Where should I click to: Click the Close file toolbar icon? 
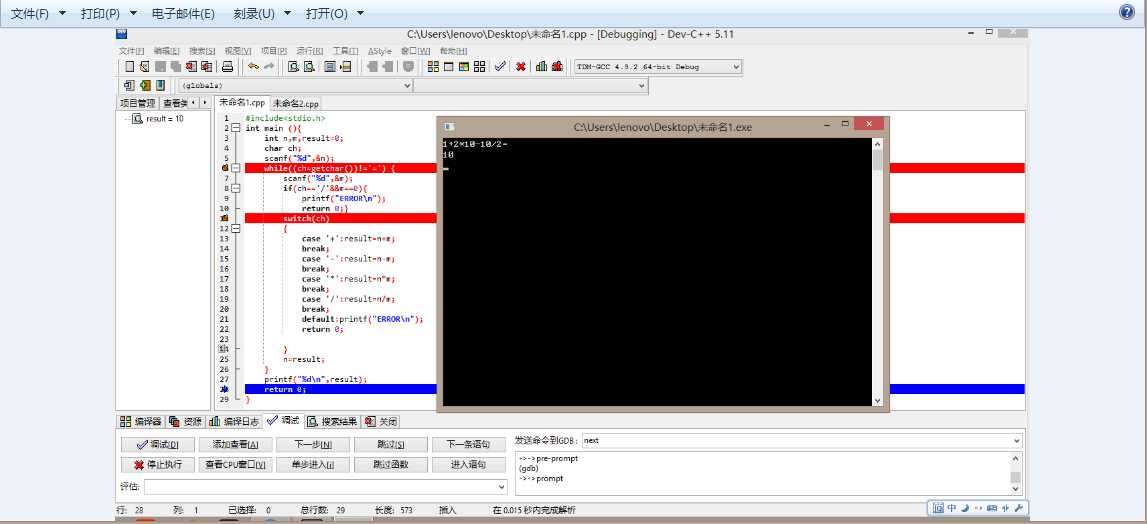click(192, 67)
